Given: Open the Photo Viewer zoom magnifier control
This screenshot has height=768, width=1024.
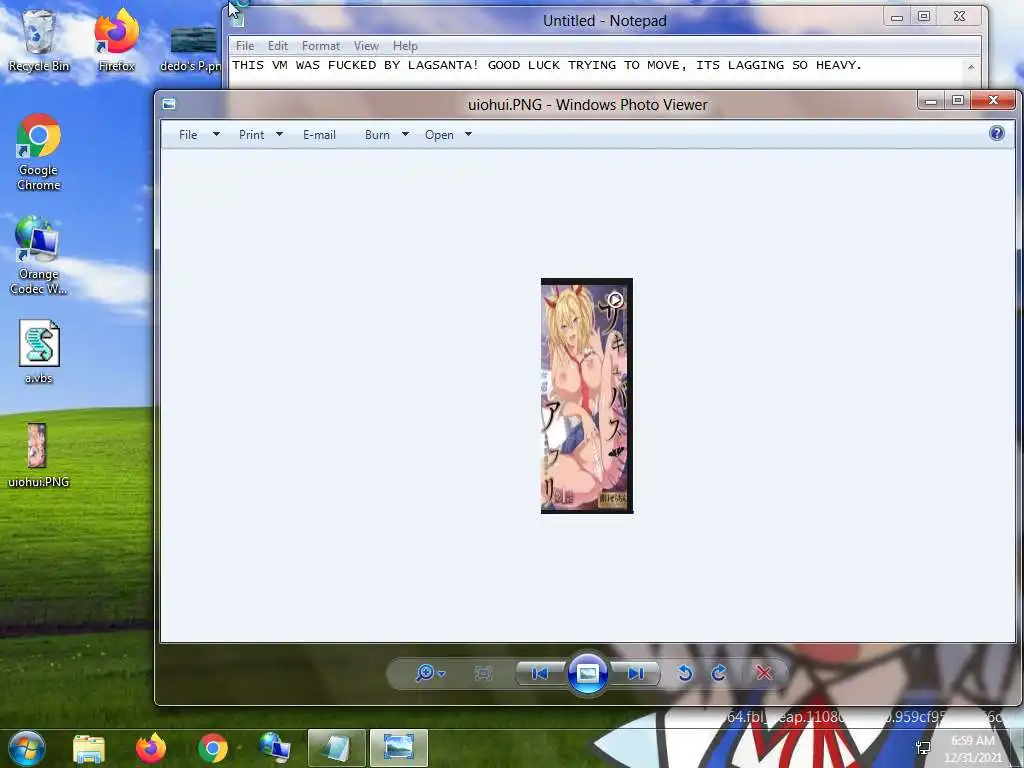Looking at the screenshot, I should (430, 673).
